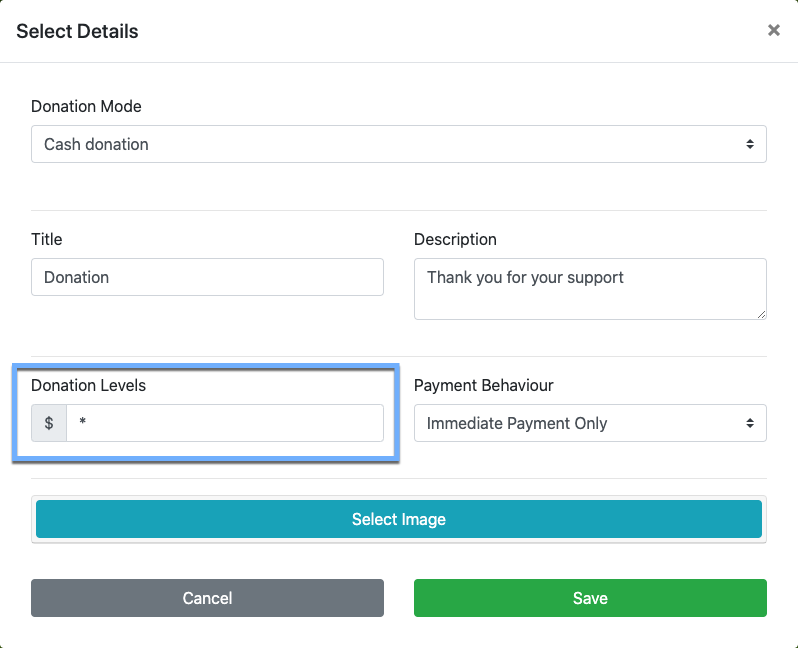Click the Title label

click(47, 239)
